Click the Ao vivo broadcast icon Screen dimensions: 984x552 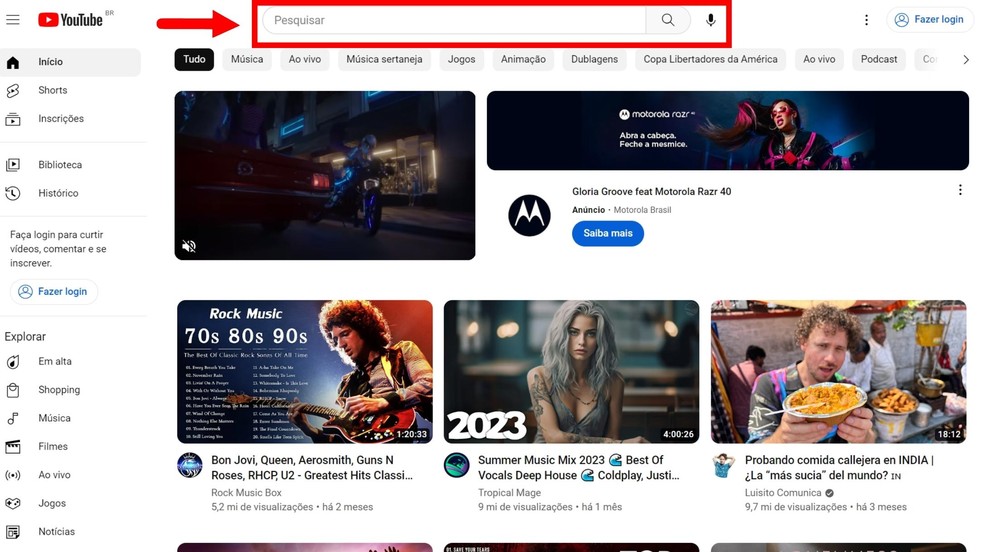tap(13, 475)
